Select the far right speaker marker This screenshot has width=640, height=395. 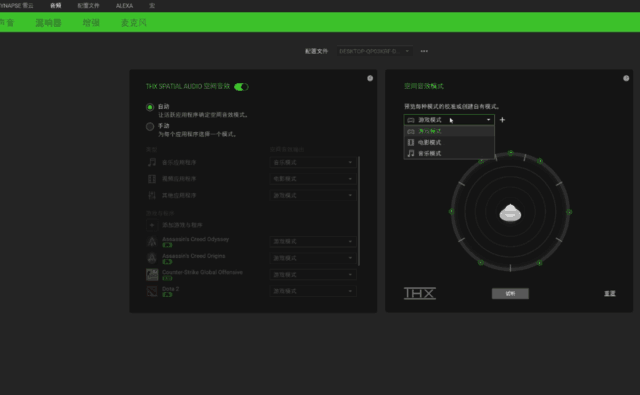[569, 212]
